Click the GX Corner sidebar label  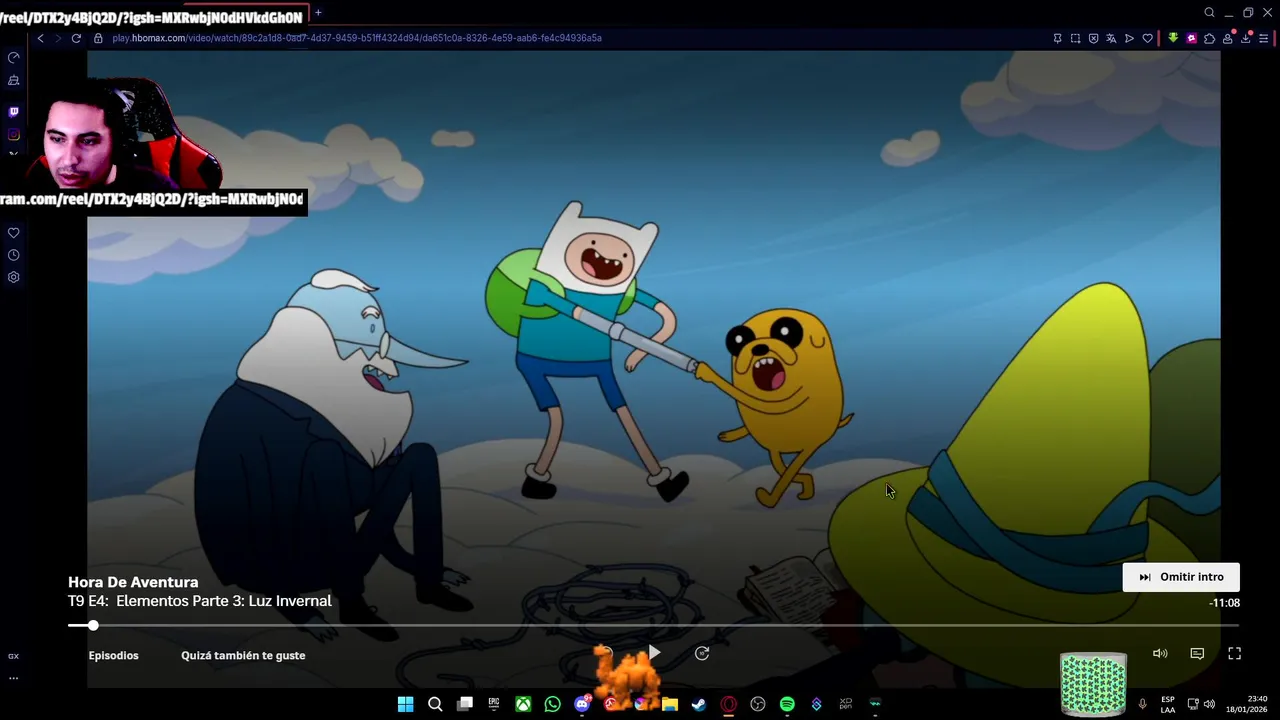point(13,656)
